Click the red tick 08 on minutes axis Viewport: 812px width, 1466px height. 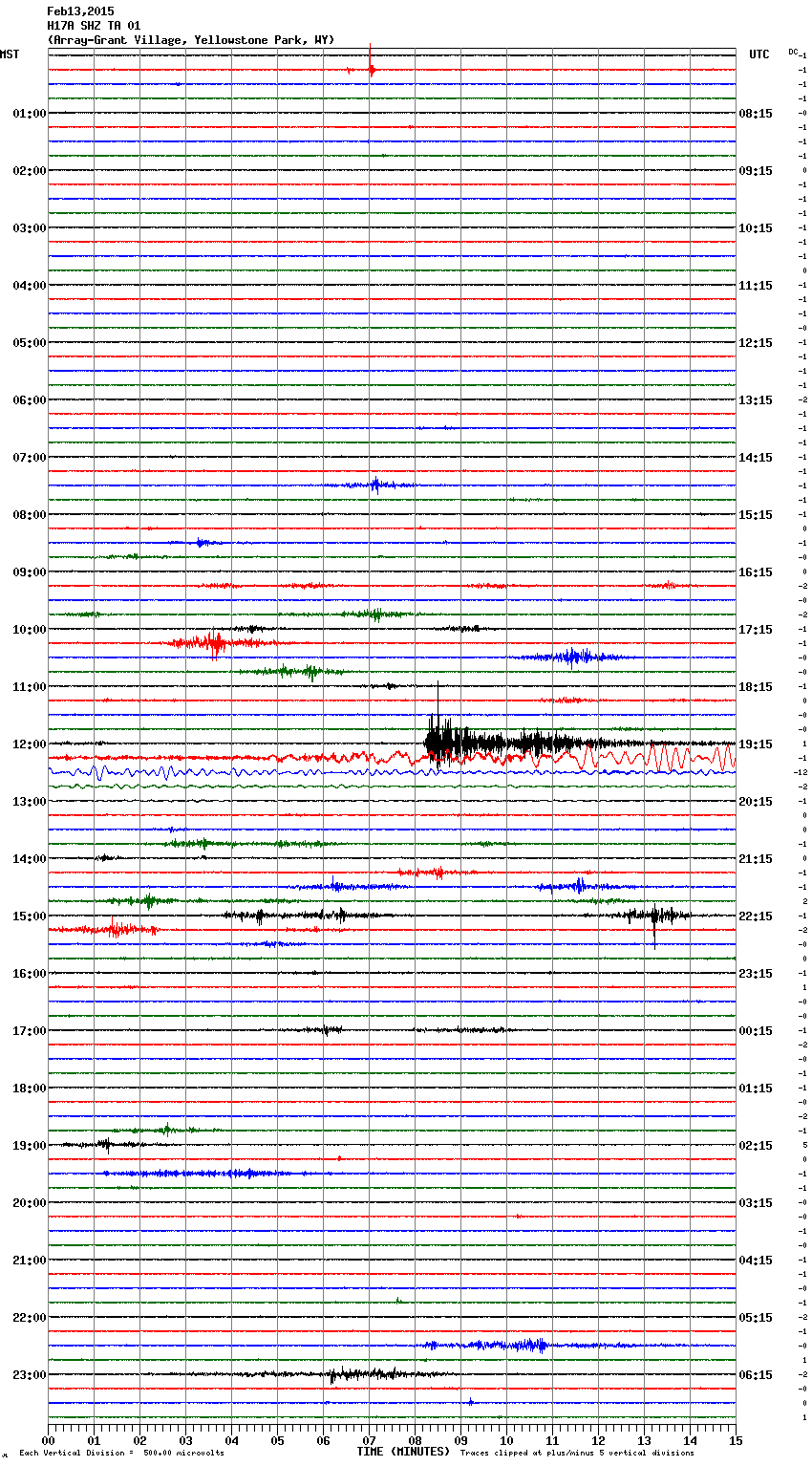click(x=415, y=1440)
